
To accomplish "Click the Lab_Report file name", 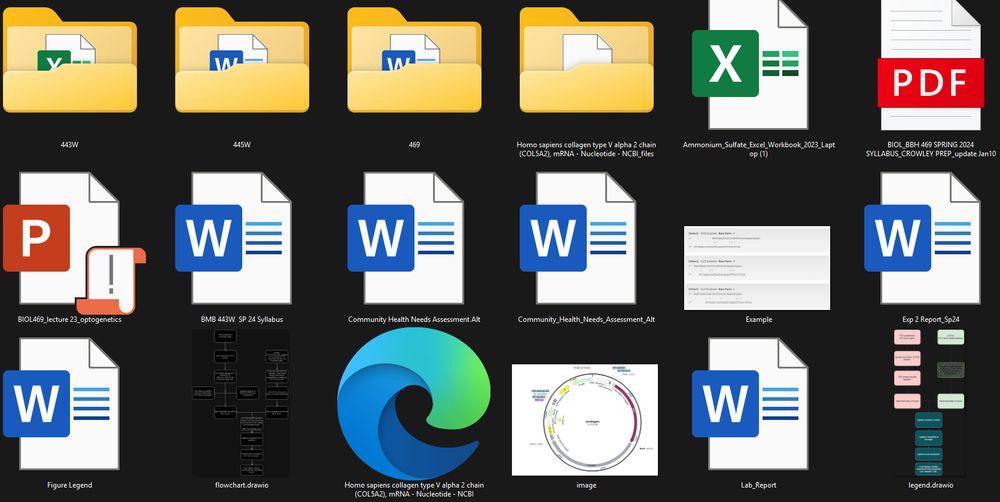I will 758,485.
